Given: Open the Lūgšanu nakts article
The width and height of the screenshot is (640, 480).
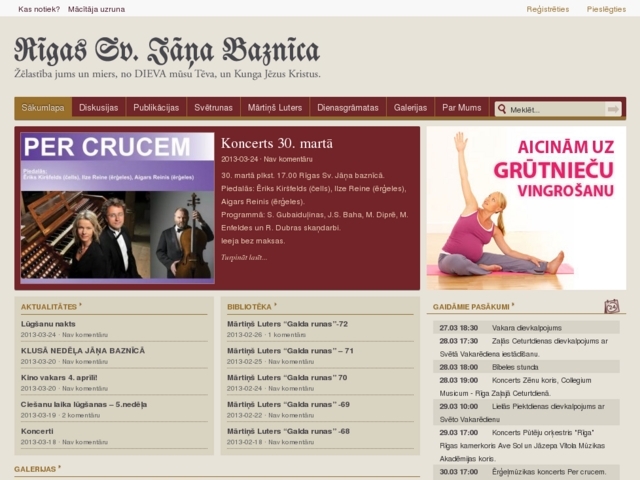Looking at the screenshot, I should [x=48, y=324].
